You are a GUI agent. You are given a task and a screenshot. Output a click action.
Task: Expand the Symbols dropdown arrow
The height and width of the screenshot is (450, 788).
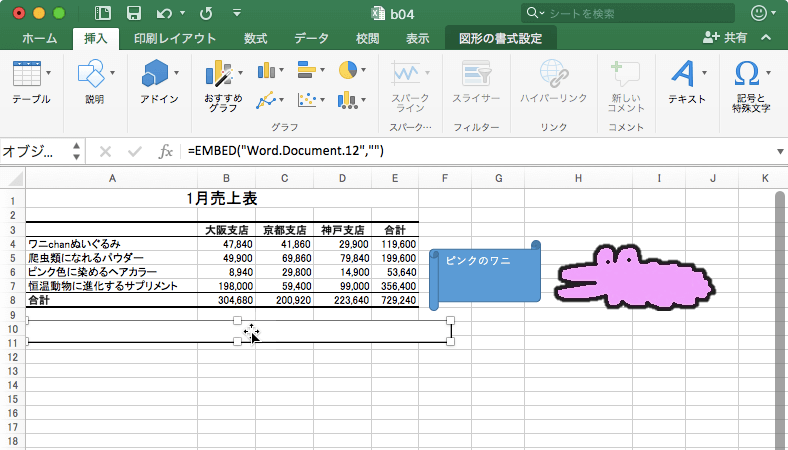768,73
